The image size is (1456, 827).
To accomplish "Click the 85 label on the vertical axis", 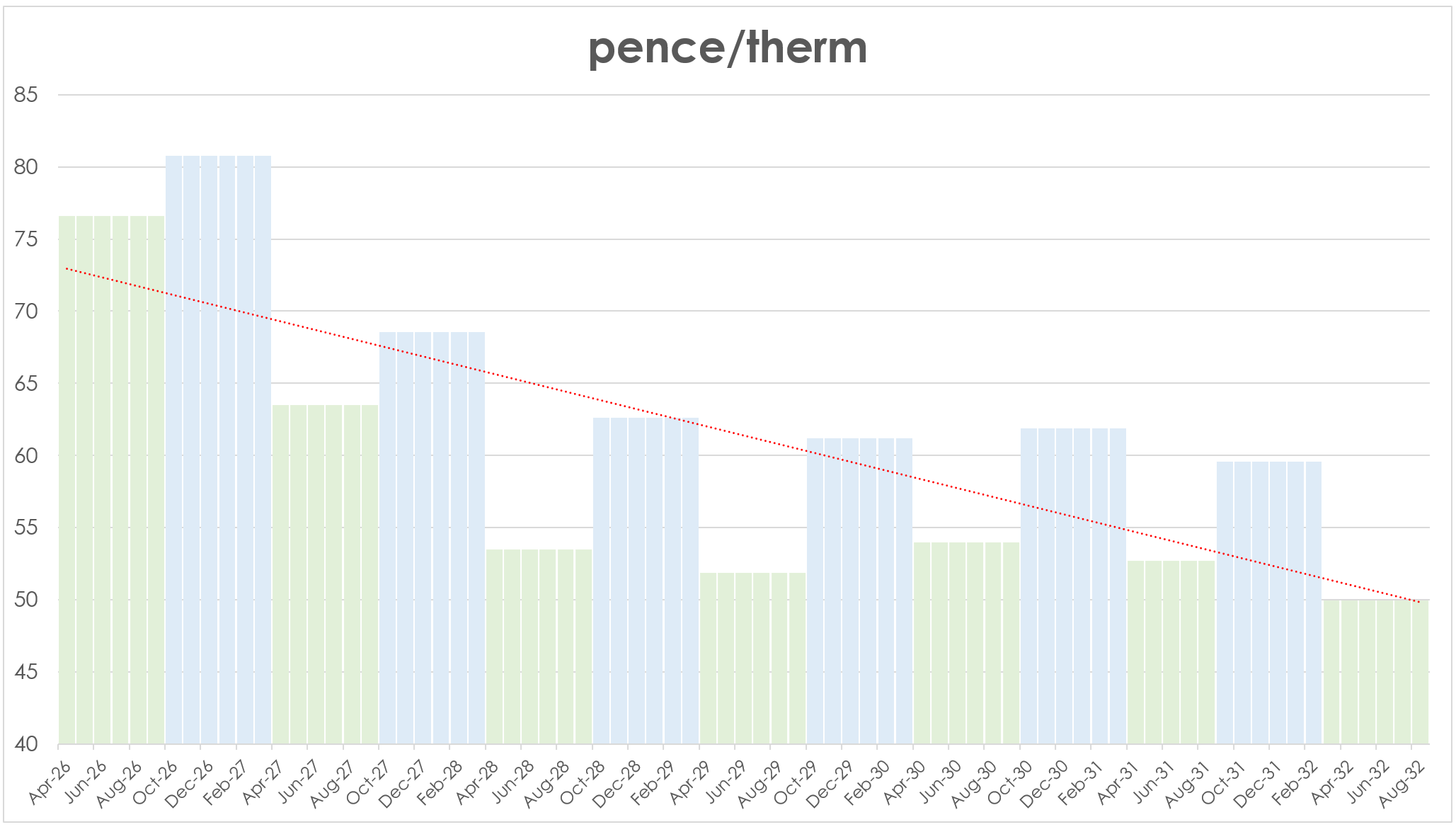I will pos(26,95).
